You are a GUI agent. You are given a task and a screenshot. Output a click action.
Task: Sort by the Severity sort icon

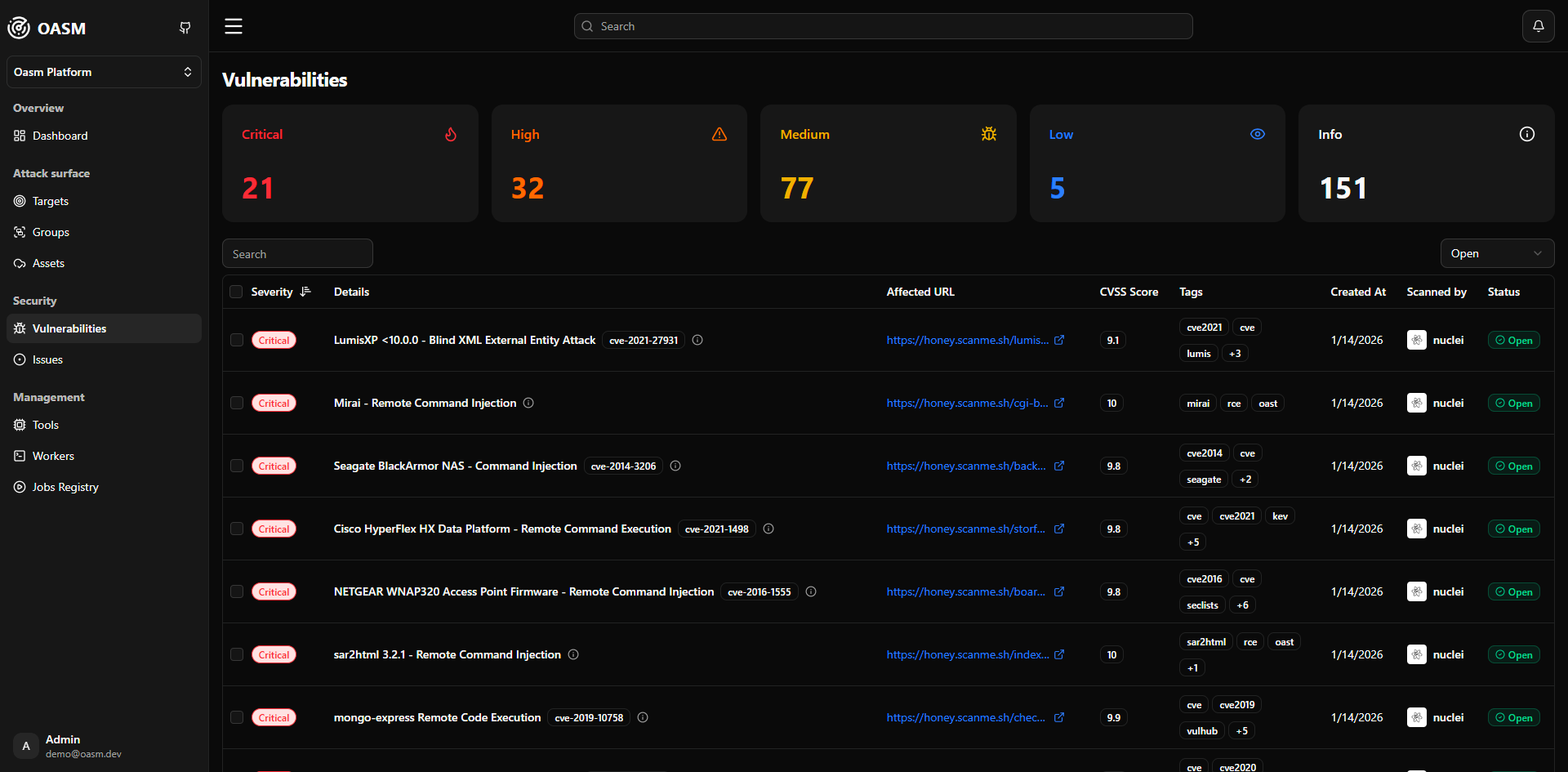point(305,292)
